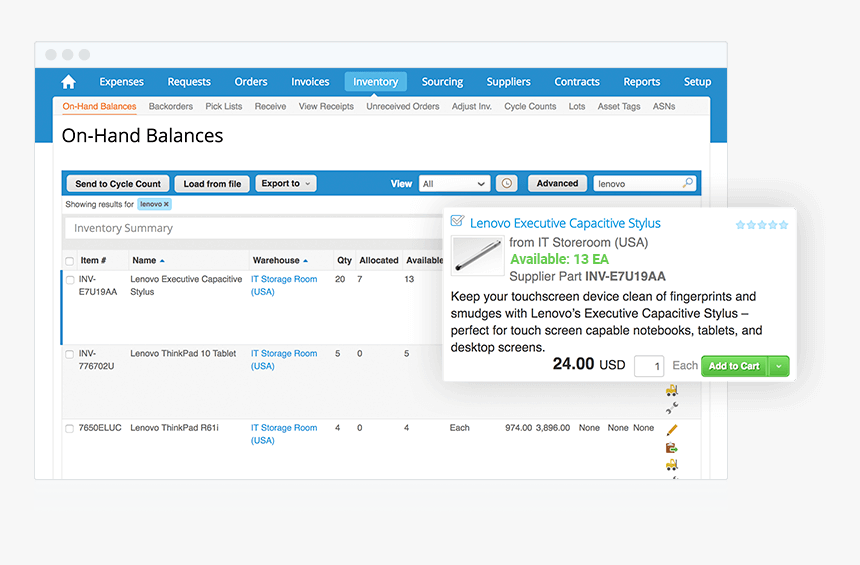
Task: Open the View All dropdown
Action: (454, 184)
